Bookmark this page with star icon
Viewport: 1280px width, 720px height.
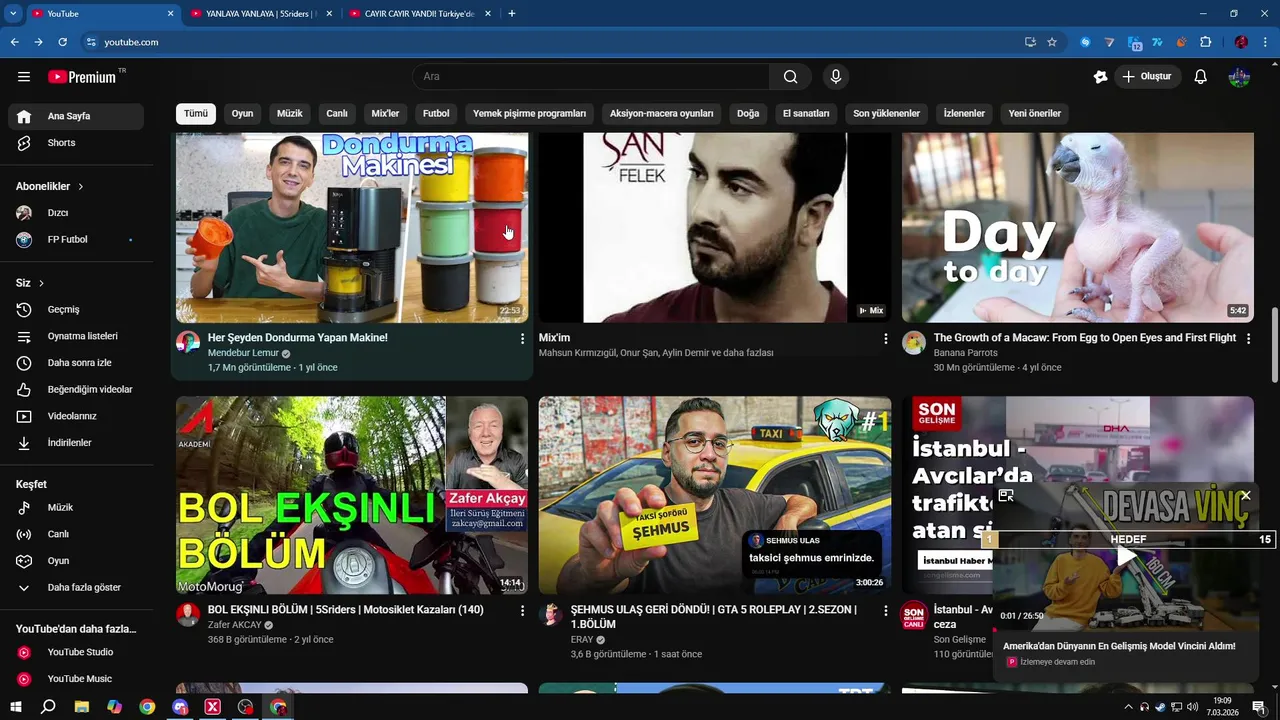point(1052,42)
